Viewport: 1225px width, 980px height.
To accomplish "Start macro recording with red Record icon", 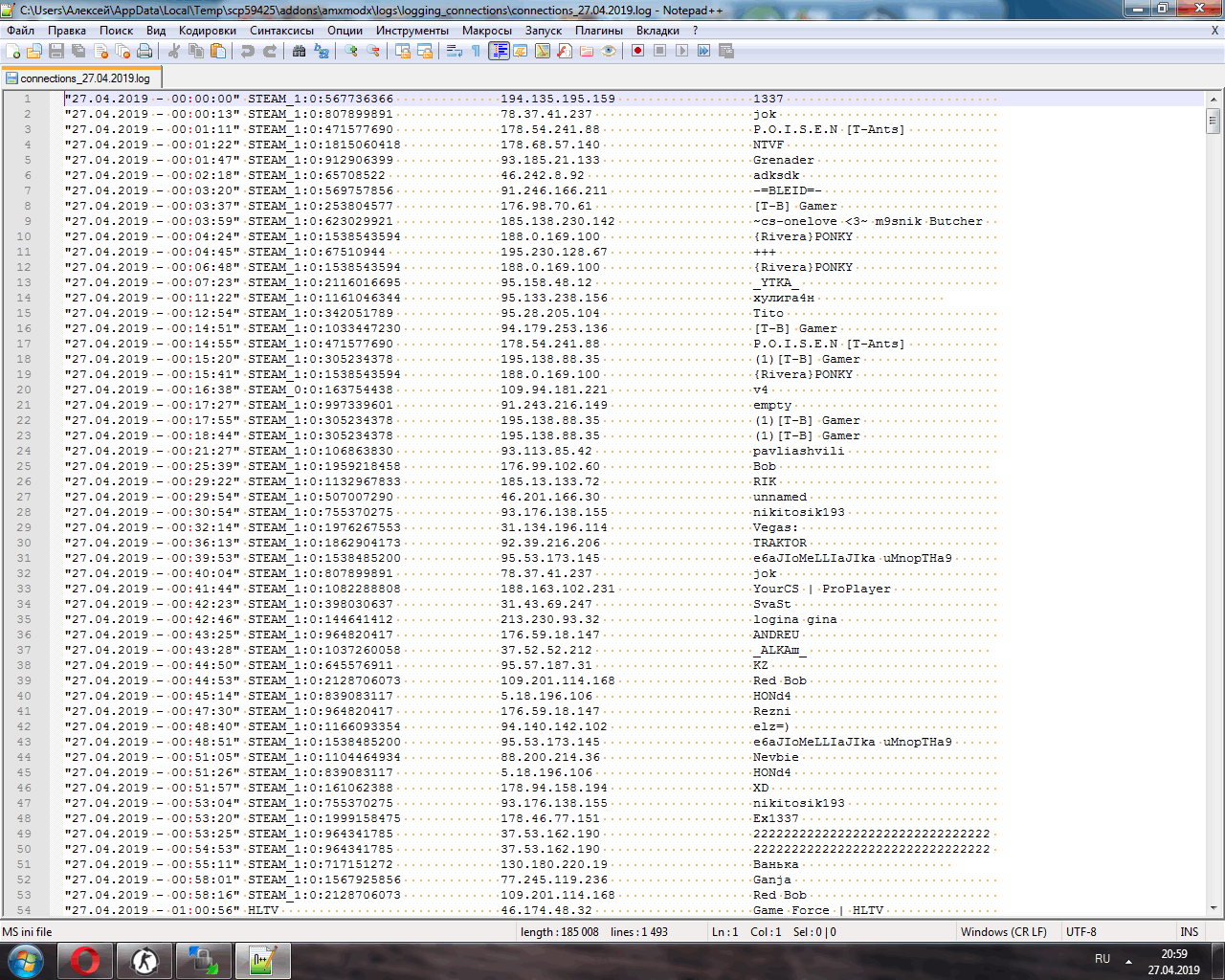I will (638, 51).
